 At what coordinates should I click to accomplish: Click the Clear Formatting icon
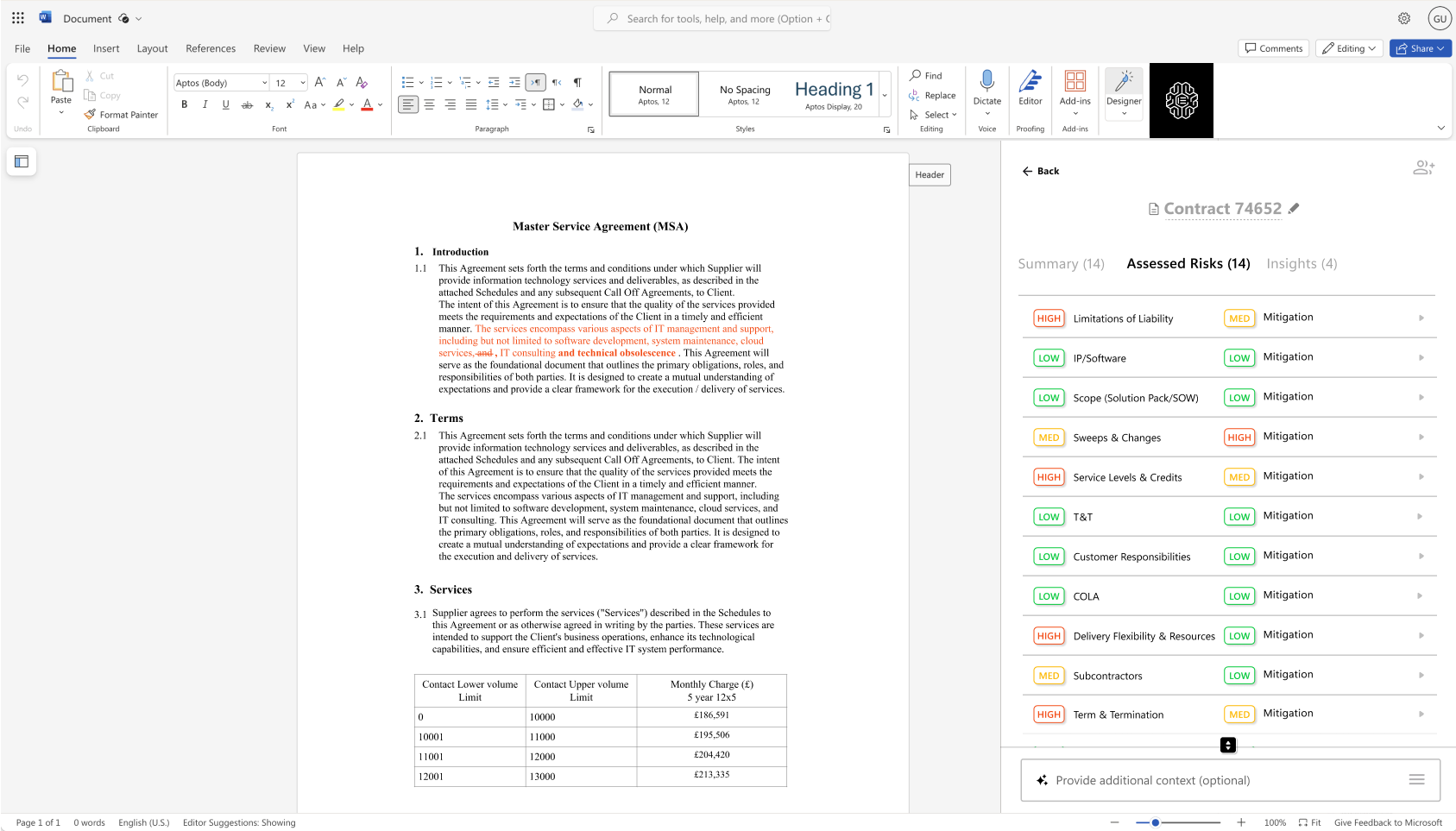coord(362,83)
